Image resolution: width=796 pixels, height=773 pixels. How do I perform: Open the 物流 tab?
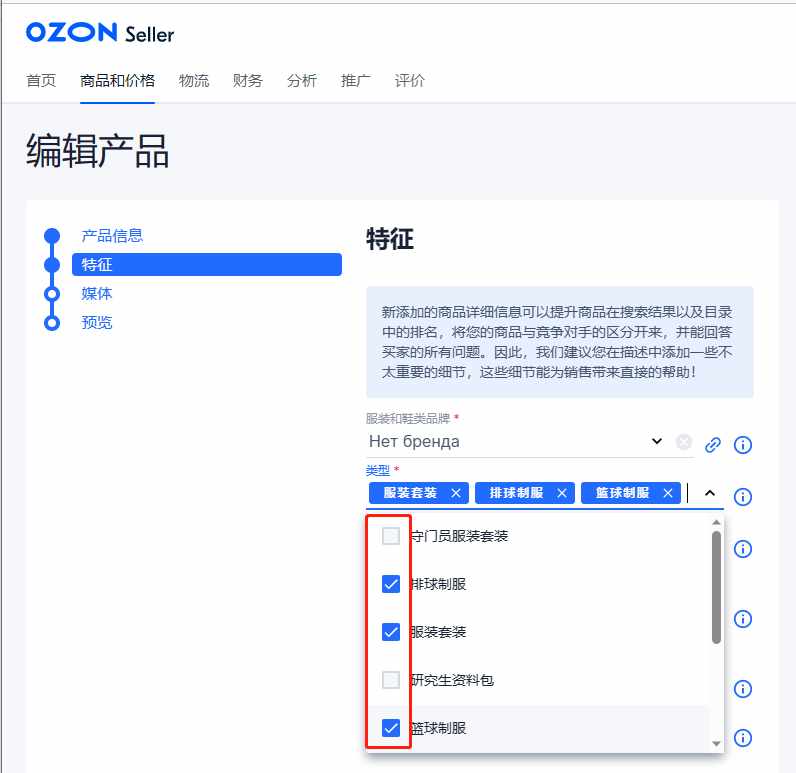[x=194, y=80]
